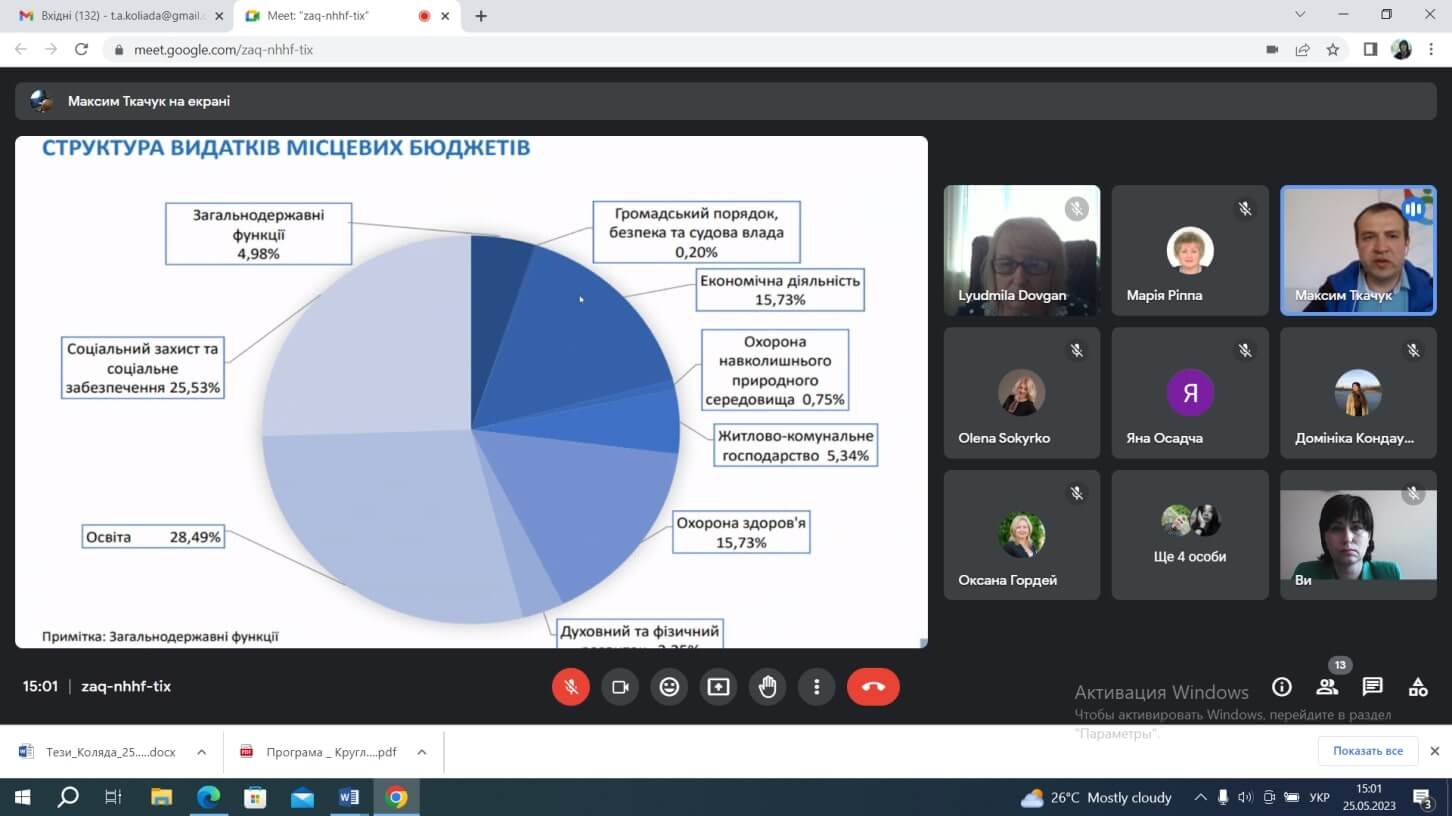Leave the call with red hangup button
Viewport: 1452px width, 816px height.
click(873, 687)
